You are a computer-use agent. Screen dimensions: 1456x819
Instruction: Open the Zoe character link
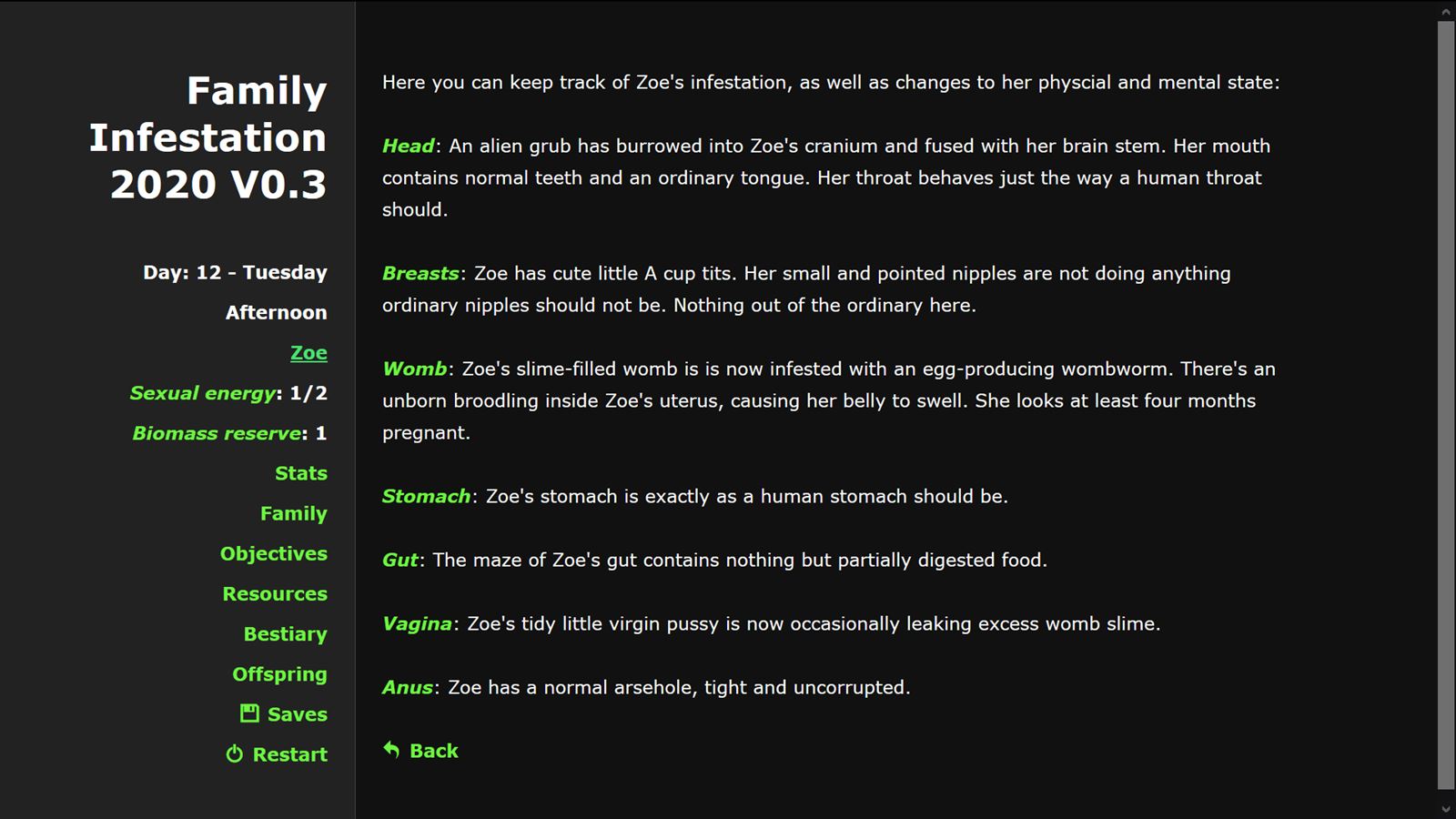tap(308, 353)
